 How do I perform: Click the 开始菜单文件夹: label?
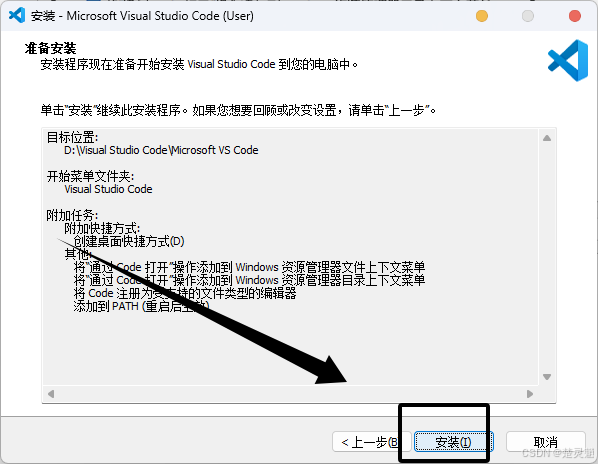point(90,176)
